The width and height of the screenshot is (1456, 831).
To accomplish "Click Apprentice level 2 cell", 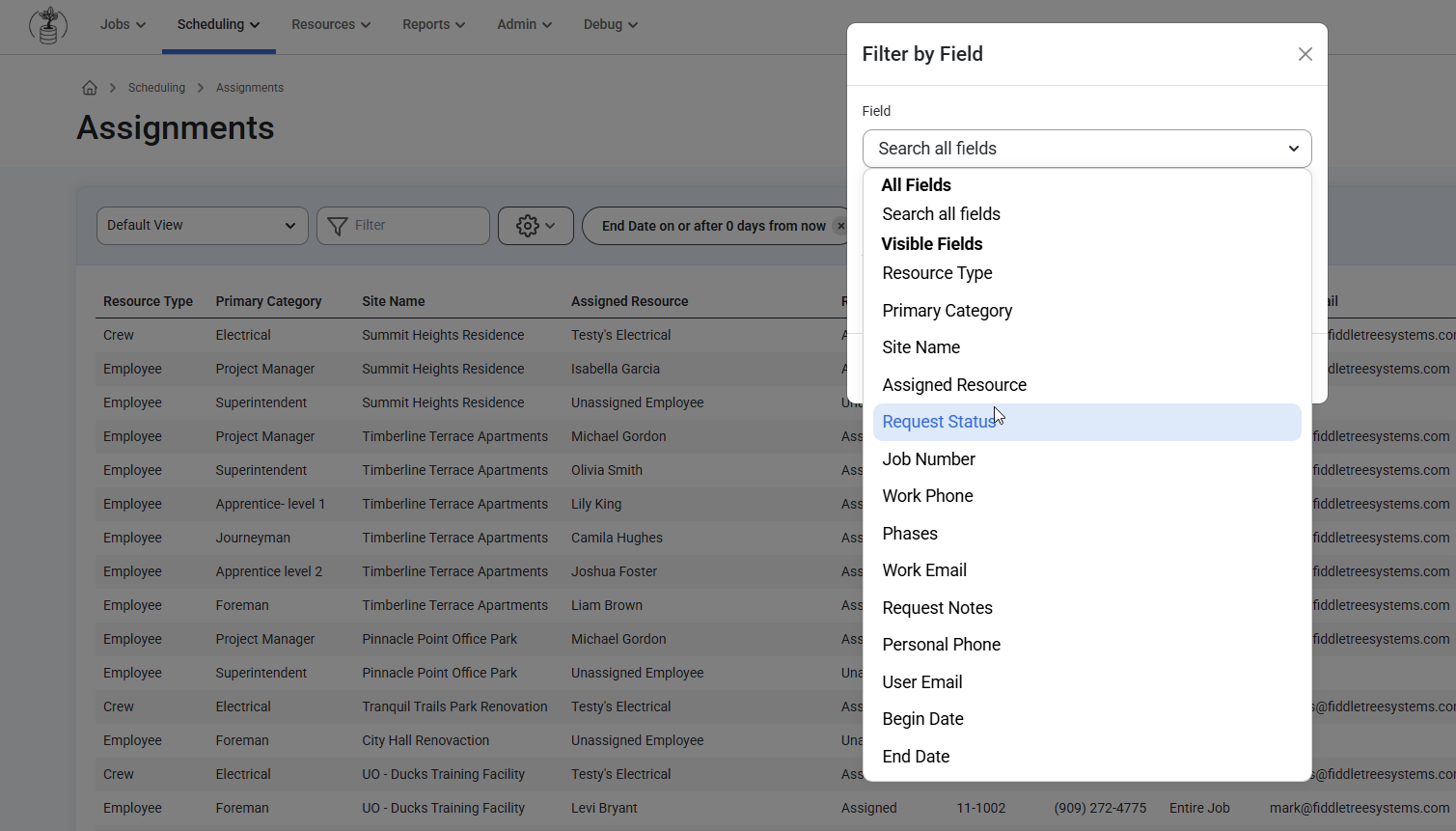I will click(269, 571).
